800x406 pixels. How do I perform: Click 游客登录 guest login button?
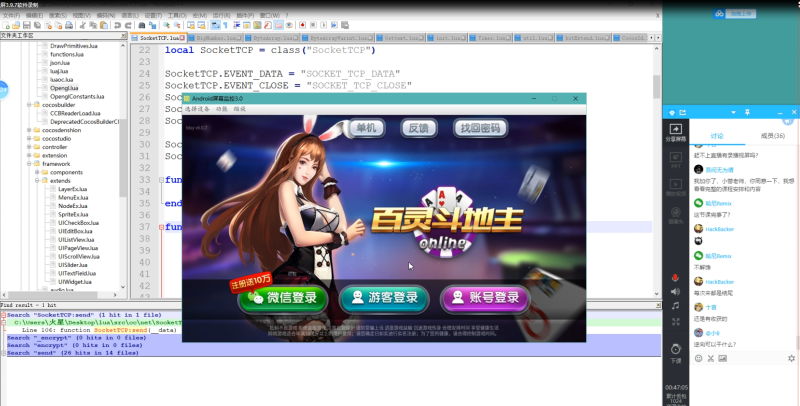pyautogui.click(x=384, y=298)
